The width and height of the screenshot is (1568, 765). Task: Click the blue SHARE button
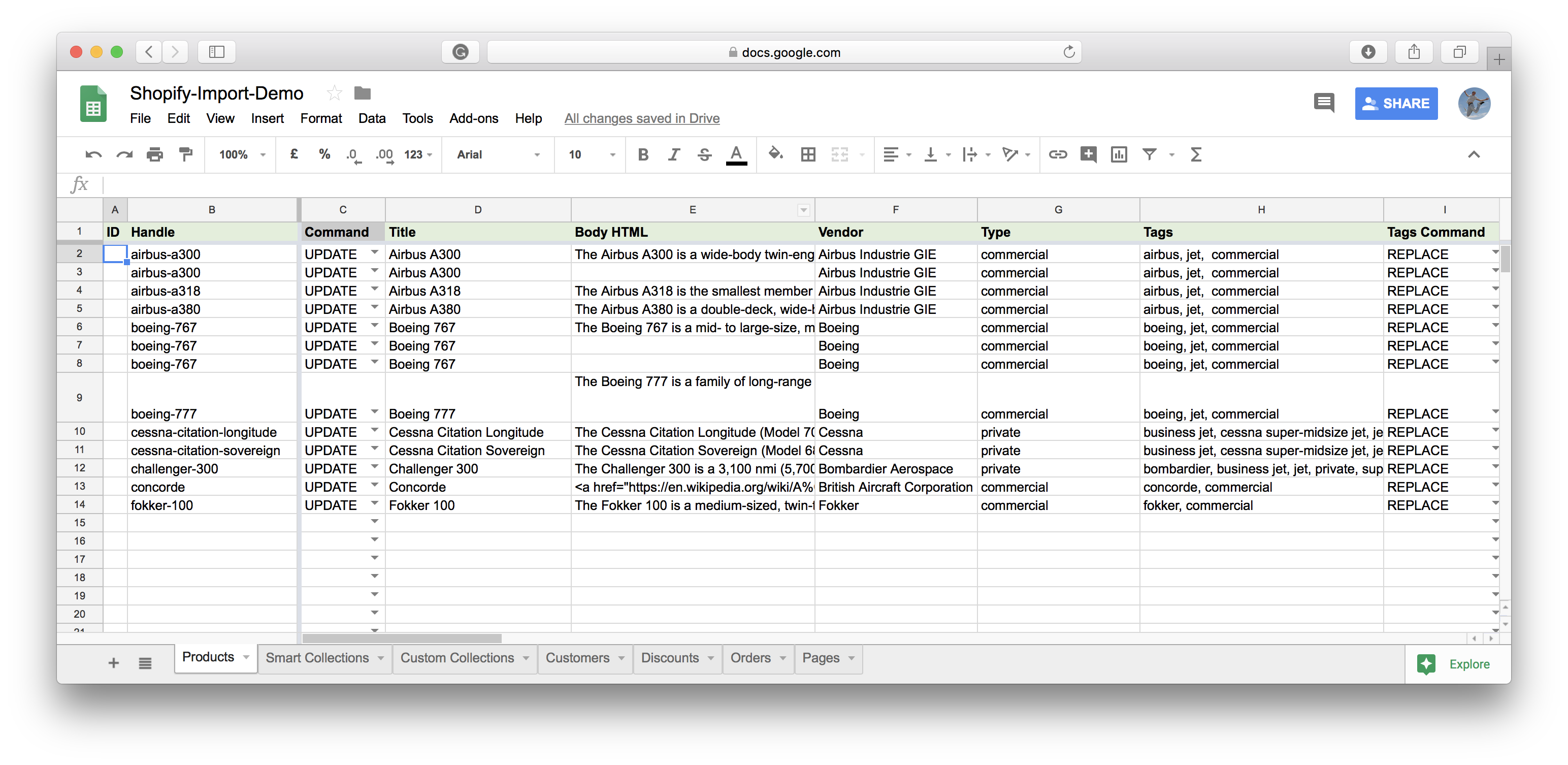pos(1396,104)
